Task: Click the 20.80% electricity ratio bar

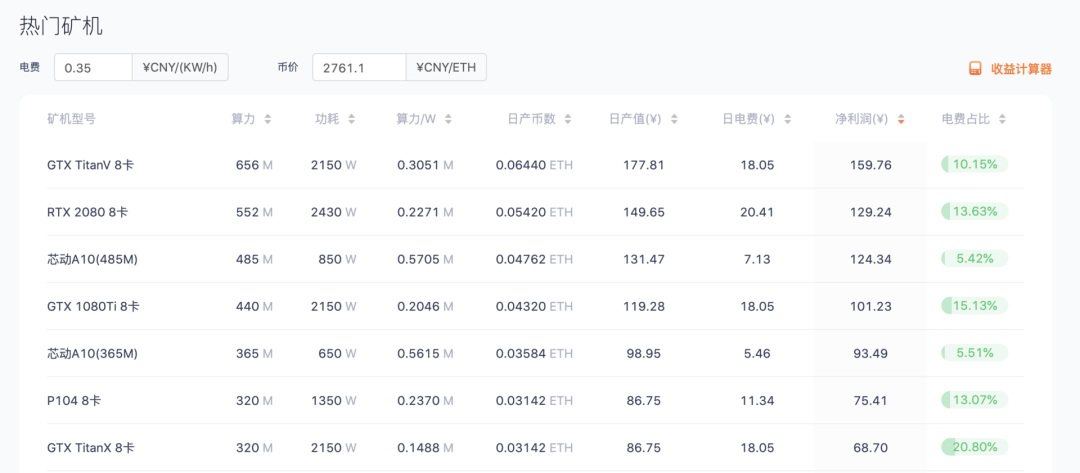Action: click(973, 447)
